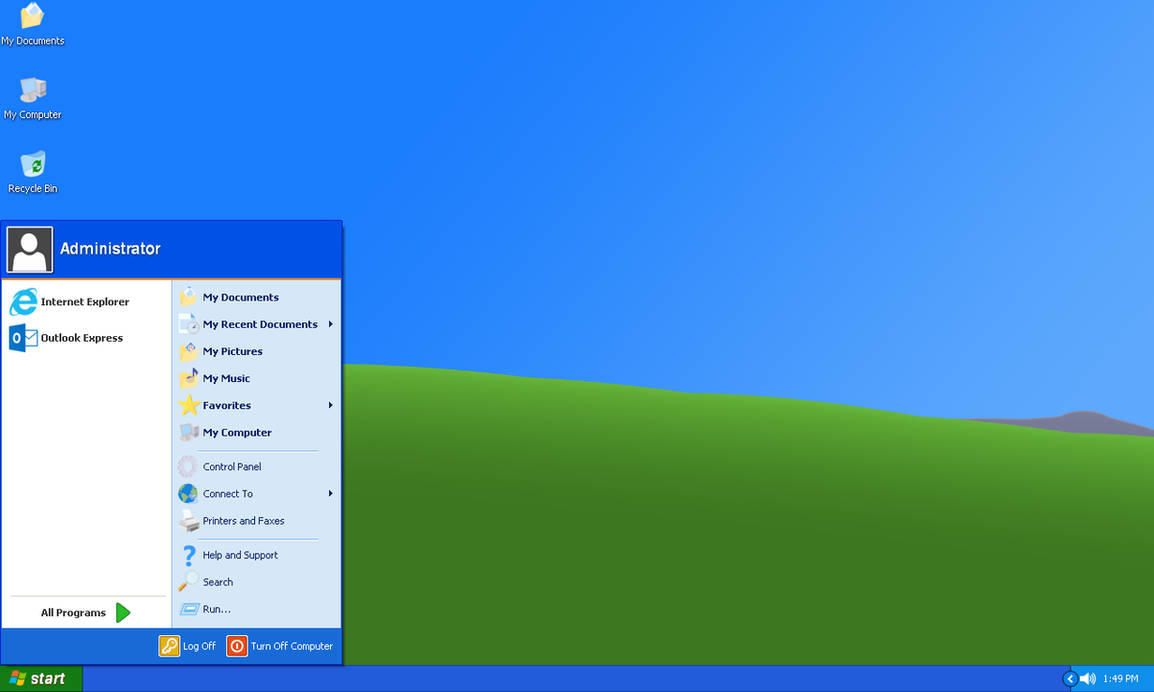Expand the Connect To submenu arrow
Viewport: 1154px width, 692px height.
(x=330, y=493)
